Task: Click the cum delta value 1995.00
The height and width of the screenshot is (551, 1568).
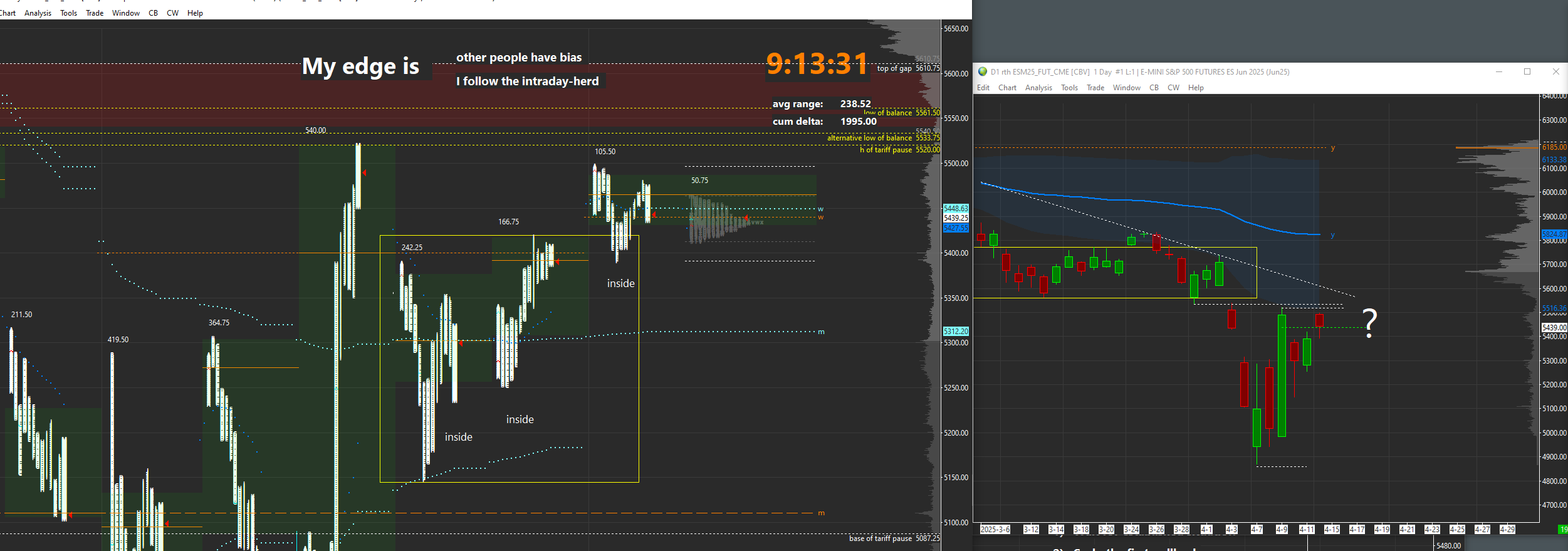Action: click(859, 122)
